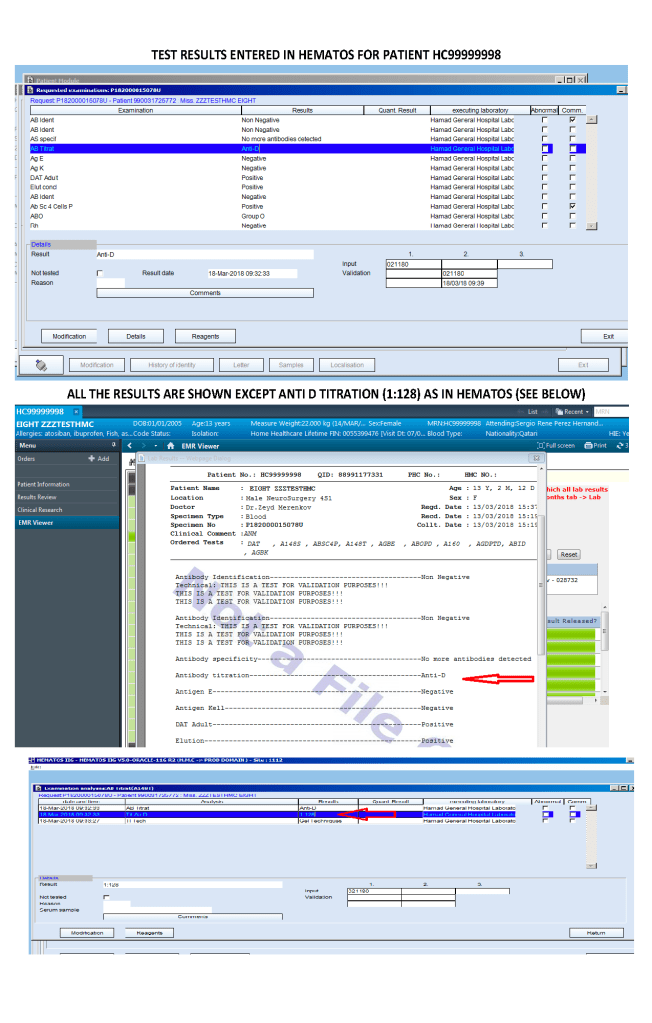Image resolution: width=652 pixels, height=1023 pixels.
Task: Toggle Not tested checkbox in the Anti-D details panel
Action: tap(100, 273)
